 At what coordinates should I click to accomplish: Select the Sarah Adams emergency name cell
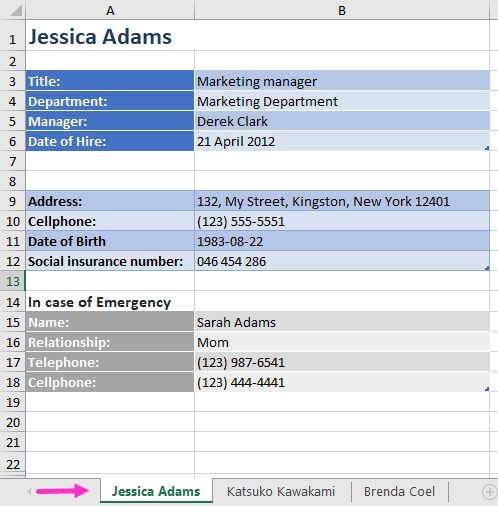tap(342, 322)
